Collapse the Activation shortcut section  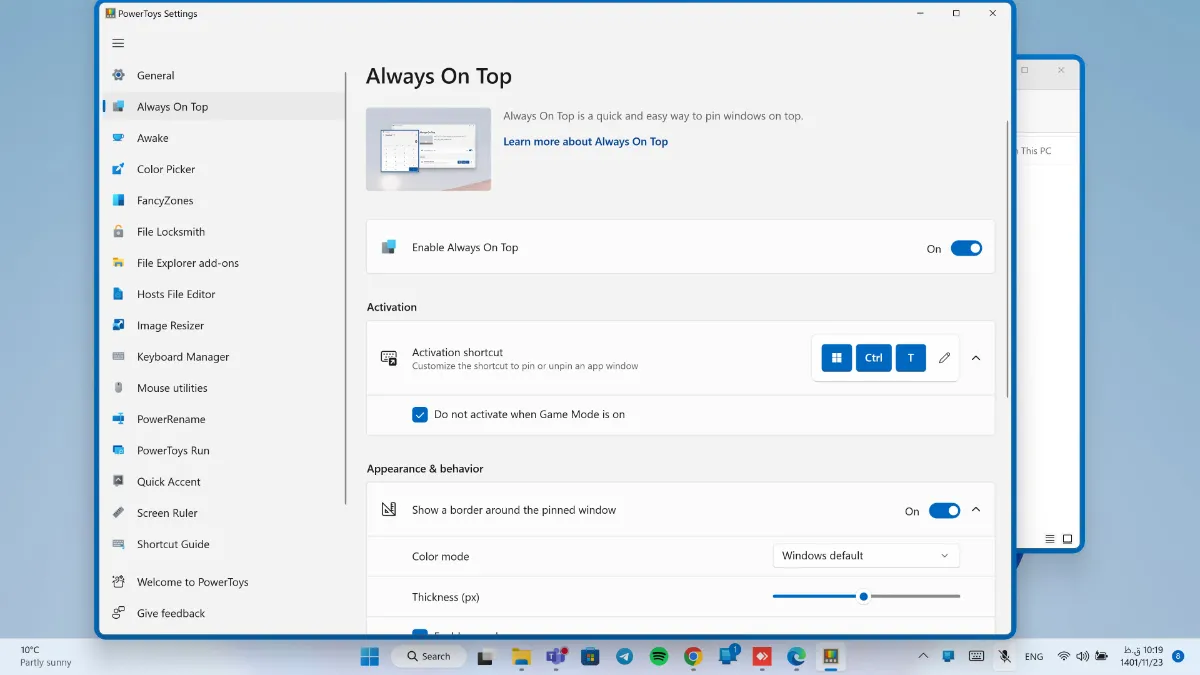pos(976,358)
